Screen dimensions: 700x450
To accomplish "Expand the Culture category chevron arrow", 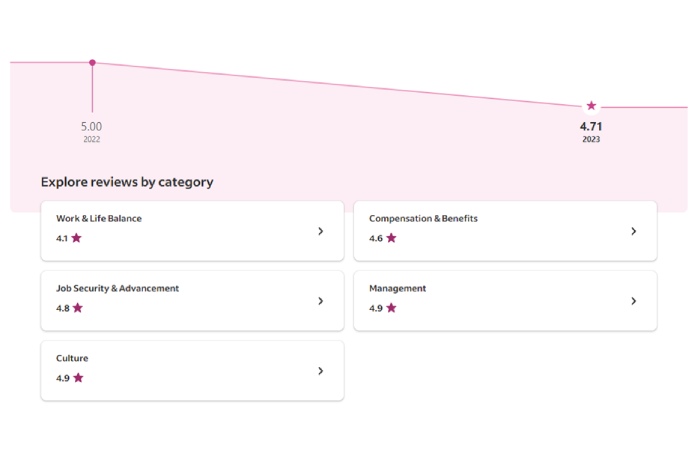I will click(x=320, y=371).
